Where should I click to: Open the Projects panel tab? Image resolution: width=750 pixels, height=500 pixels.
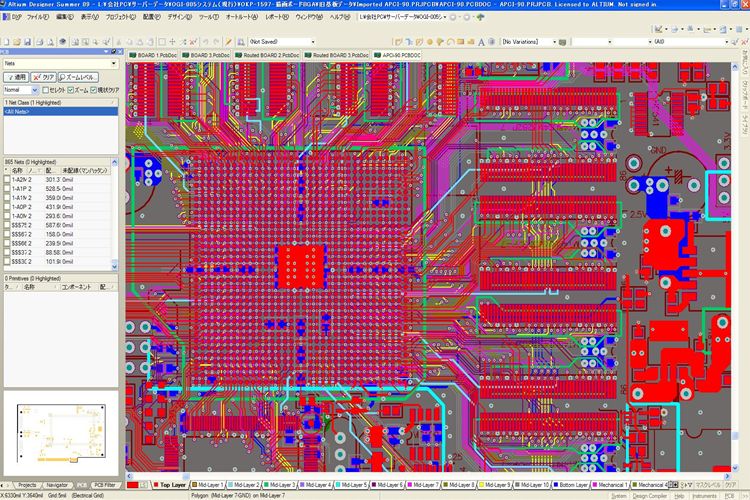(26, 485)
